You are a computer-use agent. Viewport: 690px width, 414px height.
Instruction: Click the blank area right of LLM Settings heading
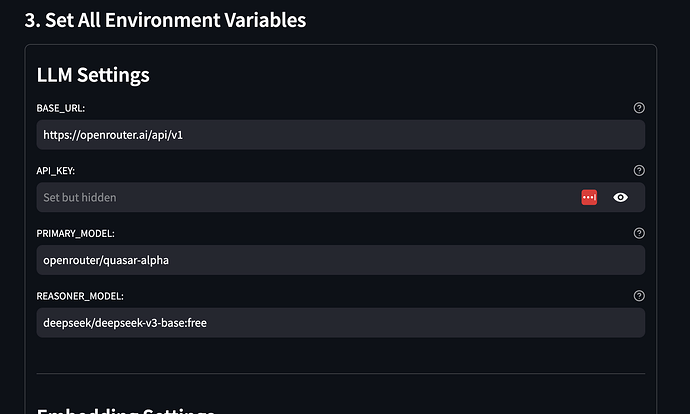pyautogui.click(x=396, y=75)
